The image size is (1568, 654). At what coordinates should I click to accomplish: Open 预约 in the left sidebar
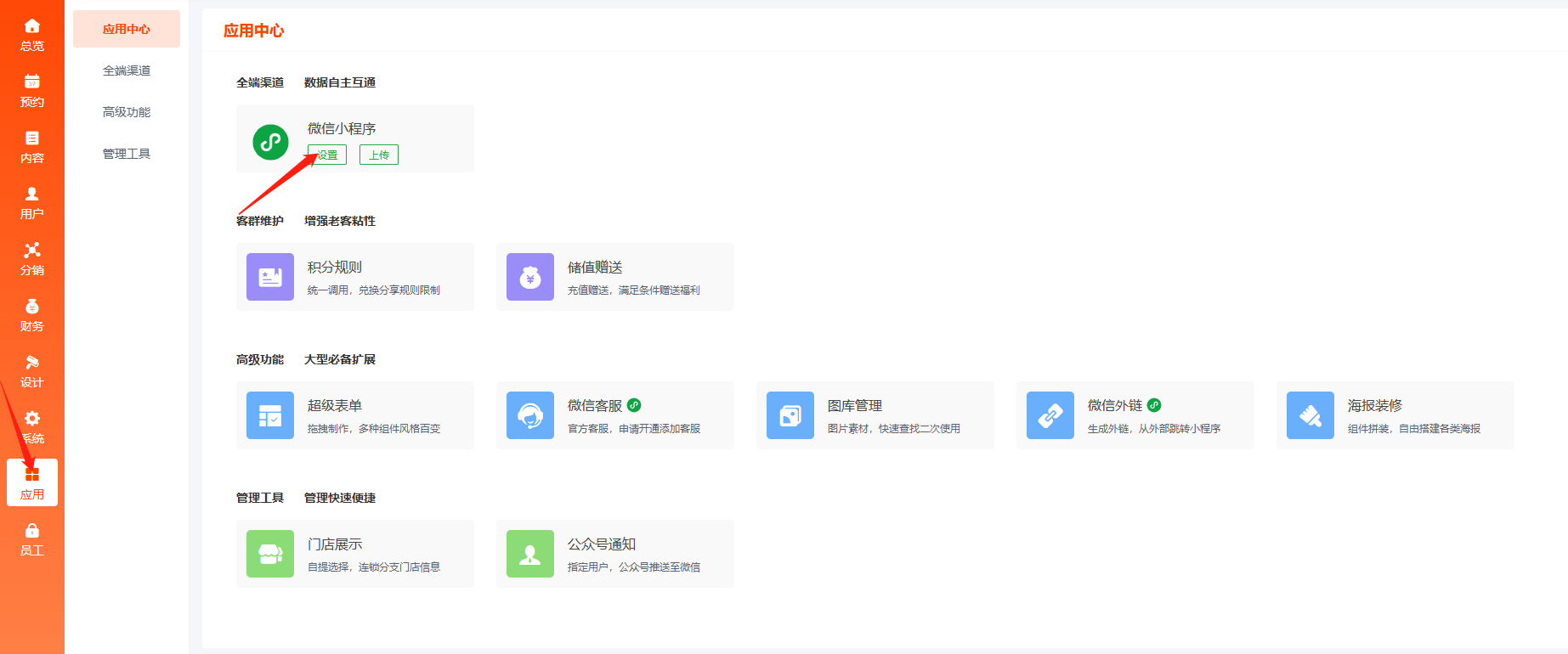(32, 91)
